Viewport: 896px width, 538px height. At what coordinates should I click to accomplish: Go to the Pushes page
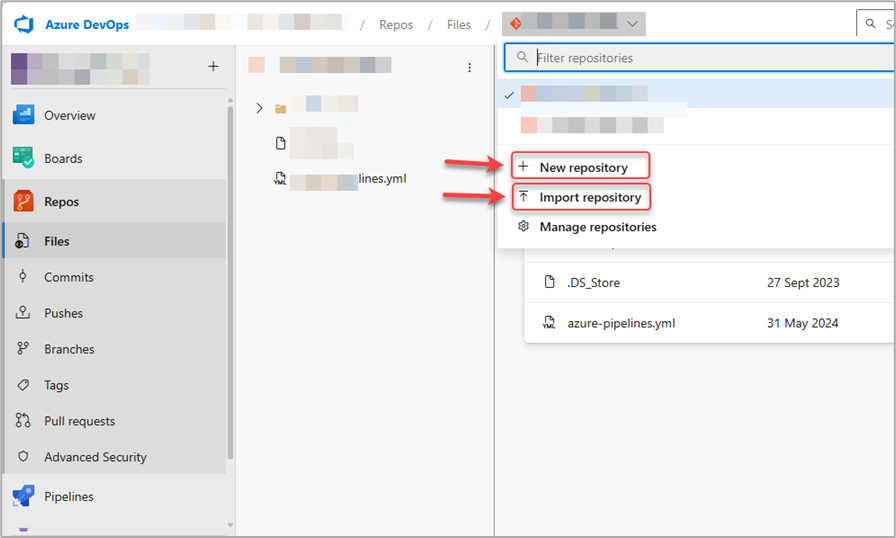point(63,313)
